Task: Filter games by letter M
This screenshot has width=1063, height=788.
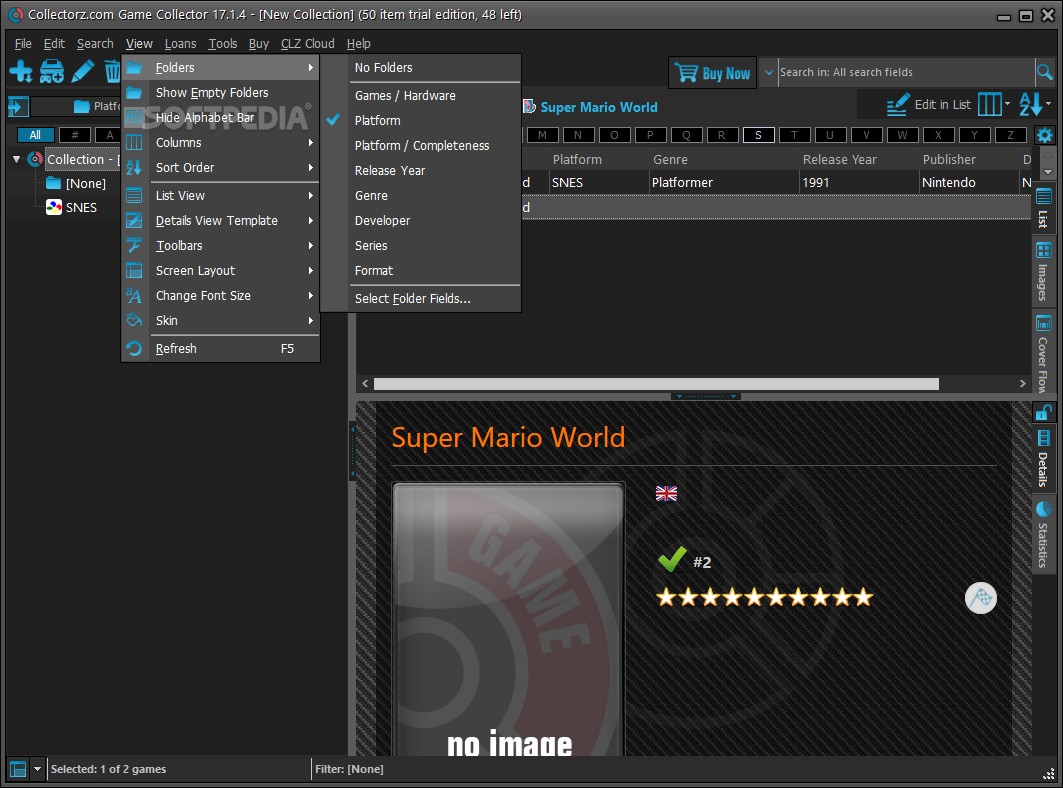Action: [542, 135]
